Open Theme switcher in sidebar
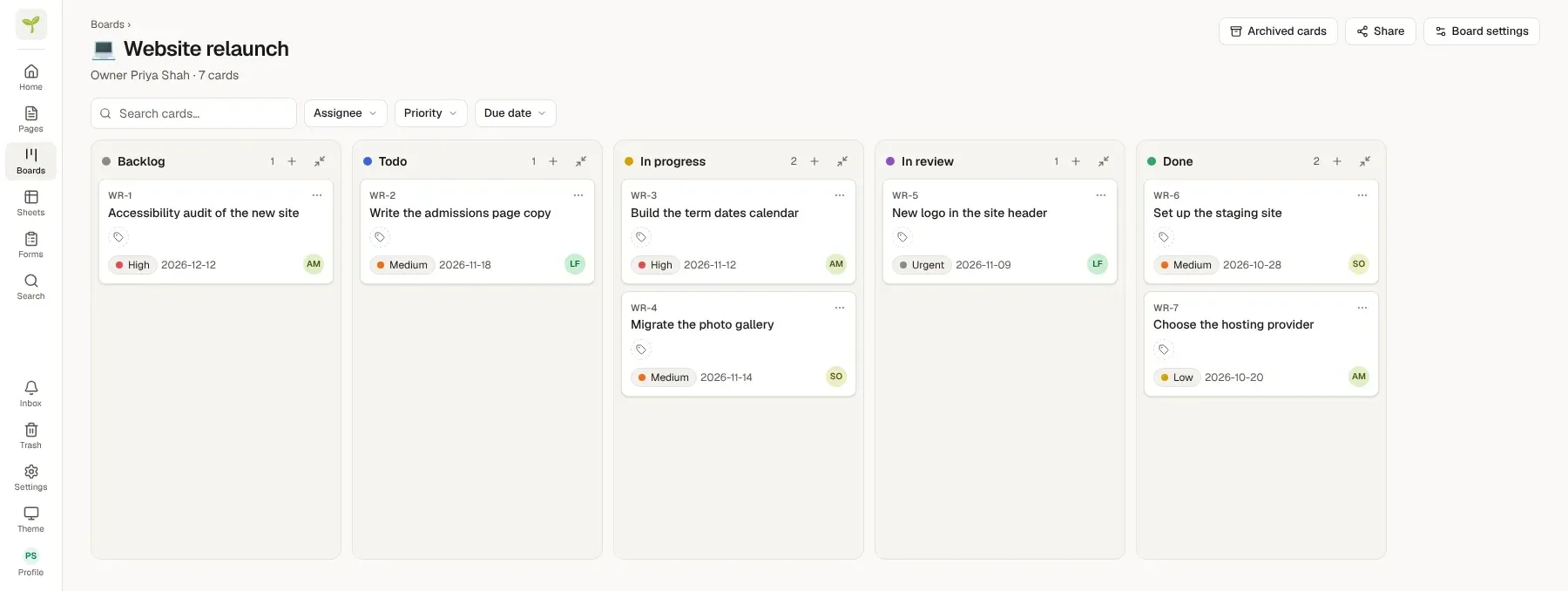 [x=31, y=520]
